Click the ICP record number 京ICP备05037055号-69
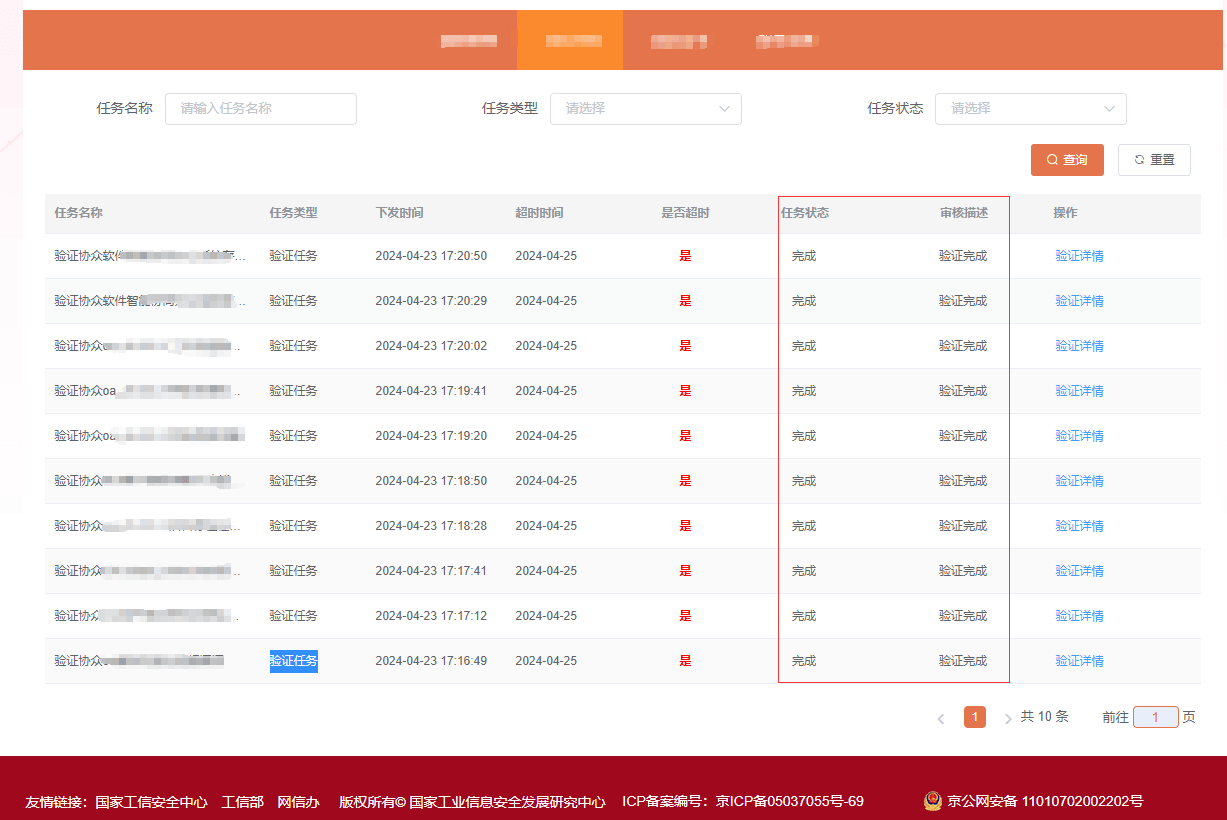1227x820 pixels. pyautogui.click(x=789, y=801)
